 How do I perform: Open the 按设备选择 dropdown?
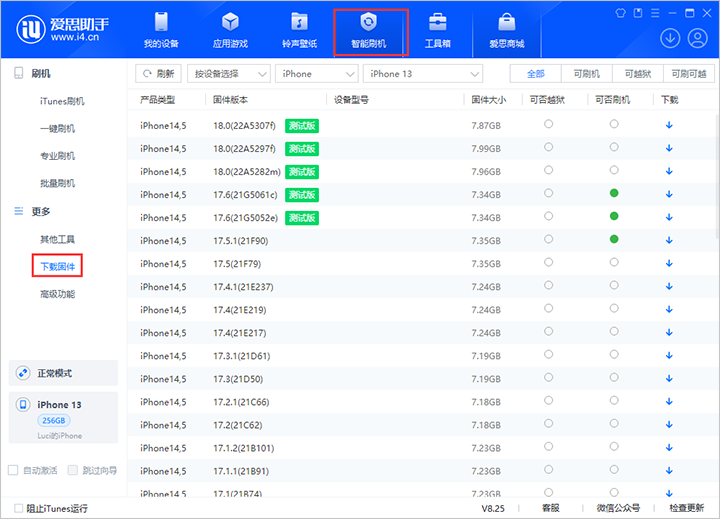(x=229, y=73)
